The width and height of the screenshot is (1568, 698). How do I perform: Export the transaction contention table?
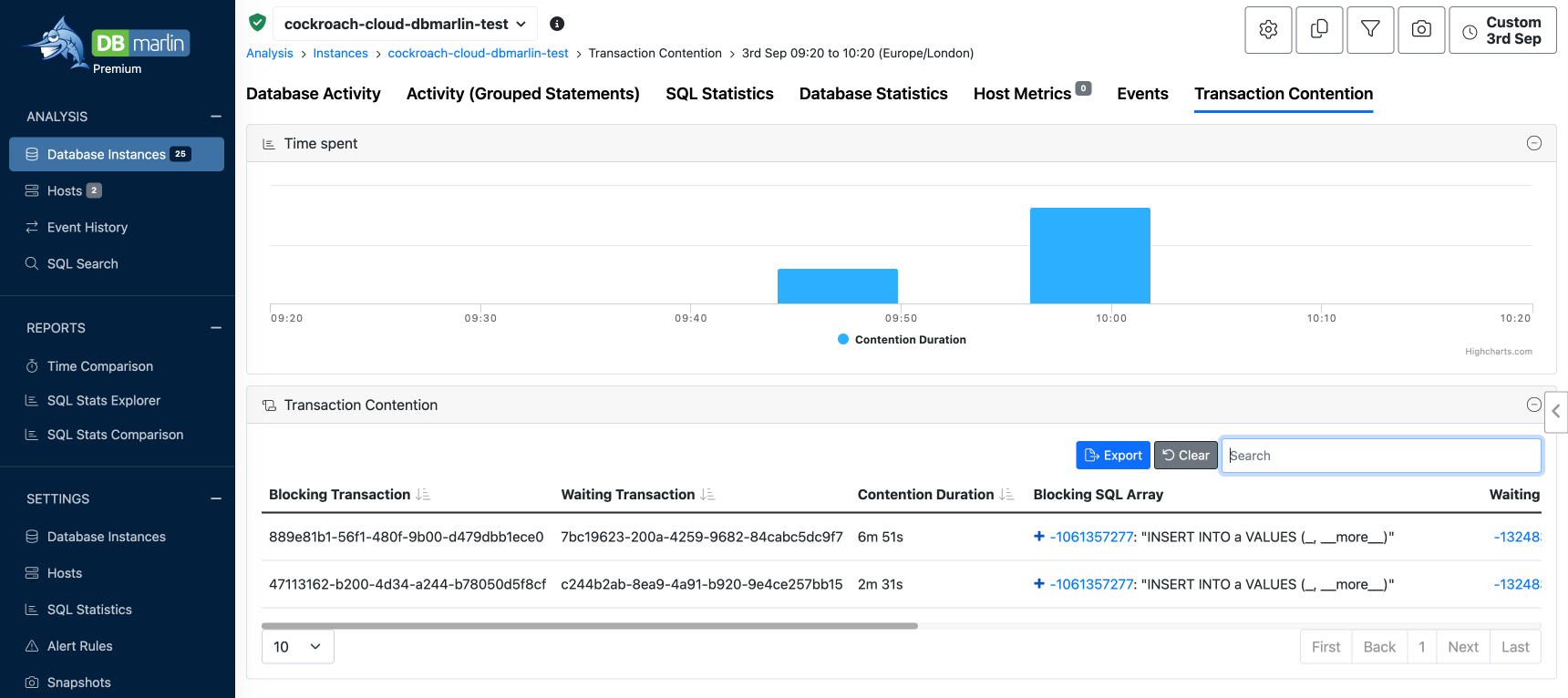(1113, 456)
